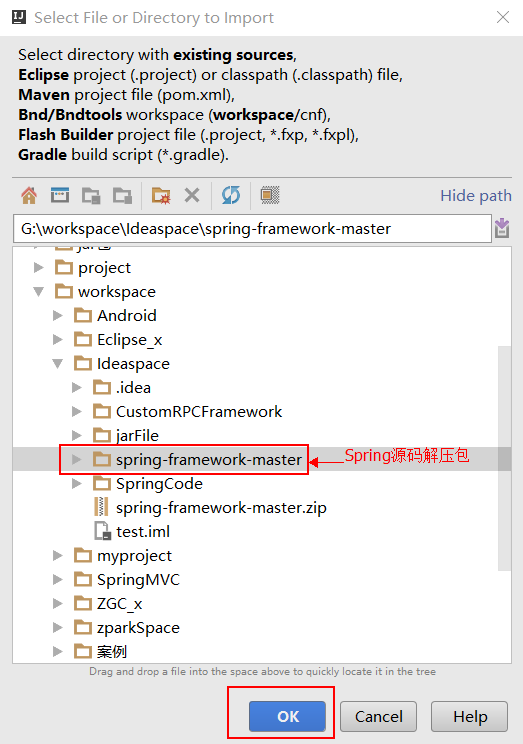Expand the .idea folder
Viewport: 523px width, 744px height.
[x=76, y=388]
